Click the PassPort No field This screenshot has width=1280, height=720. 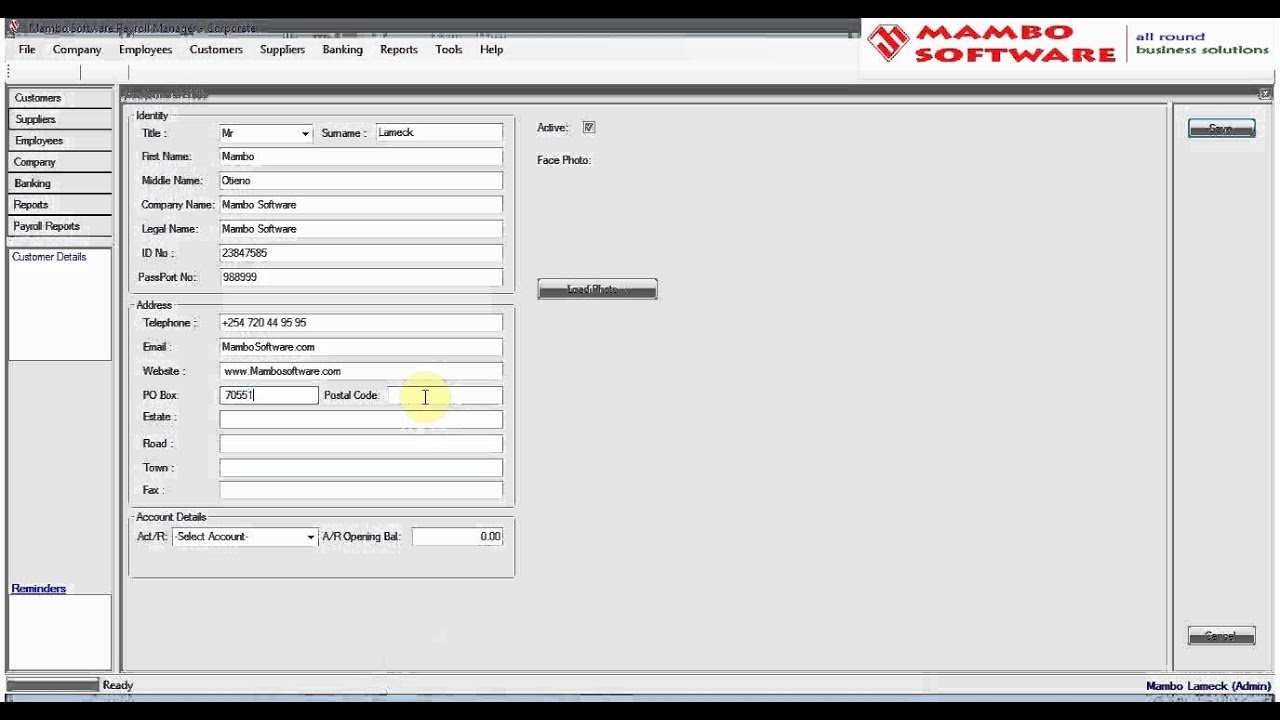[361, 277]
